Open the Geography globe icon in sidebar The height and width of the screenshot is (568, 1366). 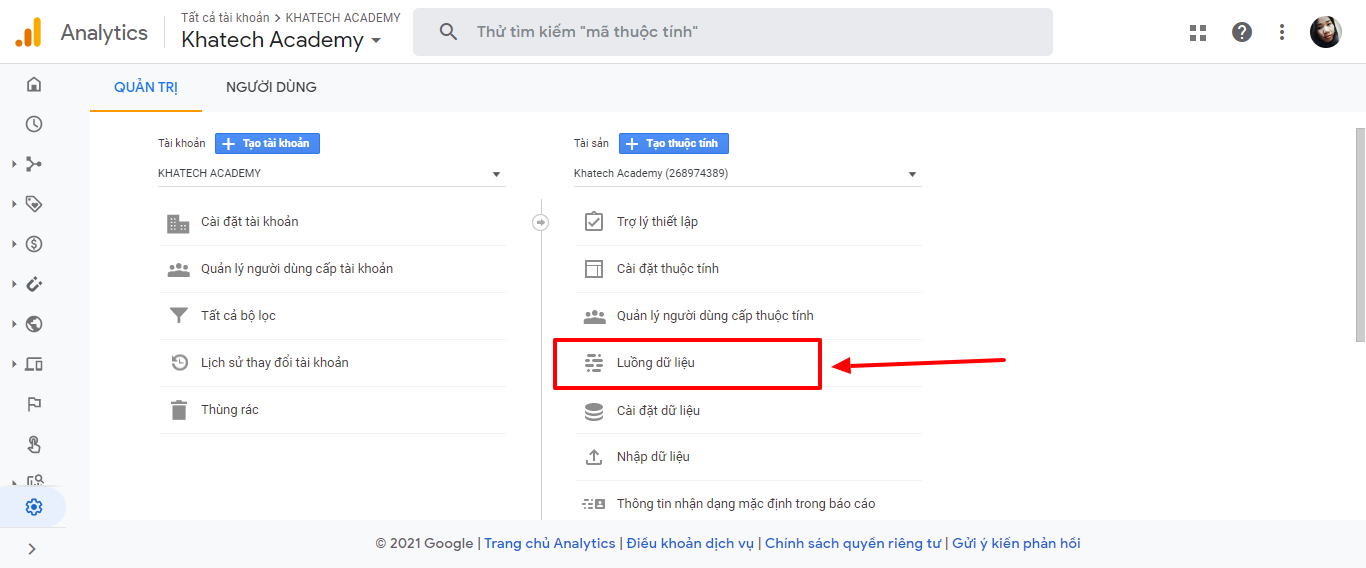pos(34,324)
